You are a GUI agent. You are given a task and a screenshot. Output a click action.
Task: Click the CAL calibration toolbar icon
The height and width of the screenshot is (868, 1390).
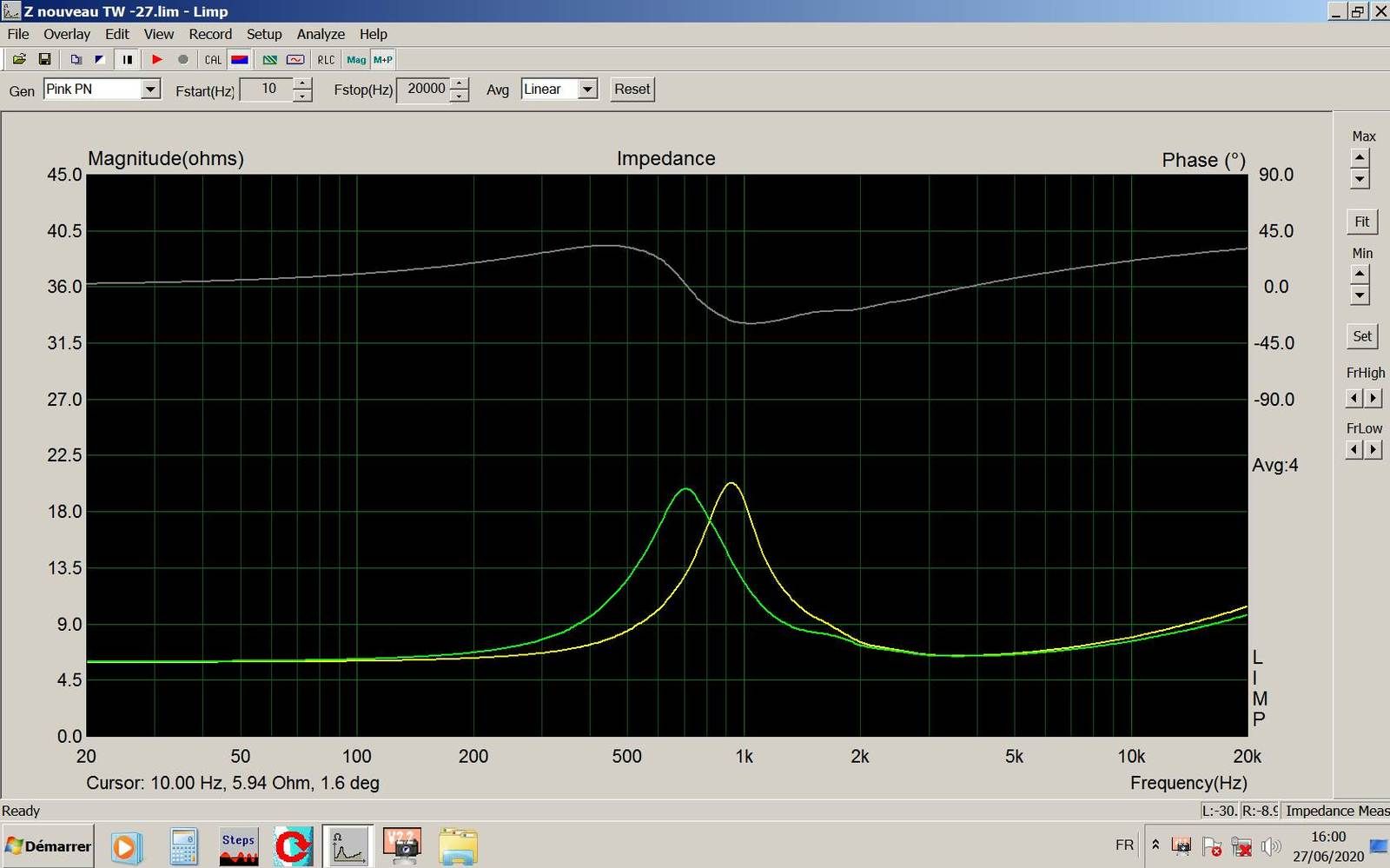tap(213, 60)
